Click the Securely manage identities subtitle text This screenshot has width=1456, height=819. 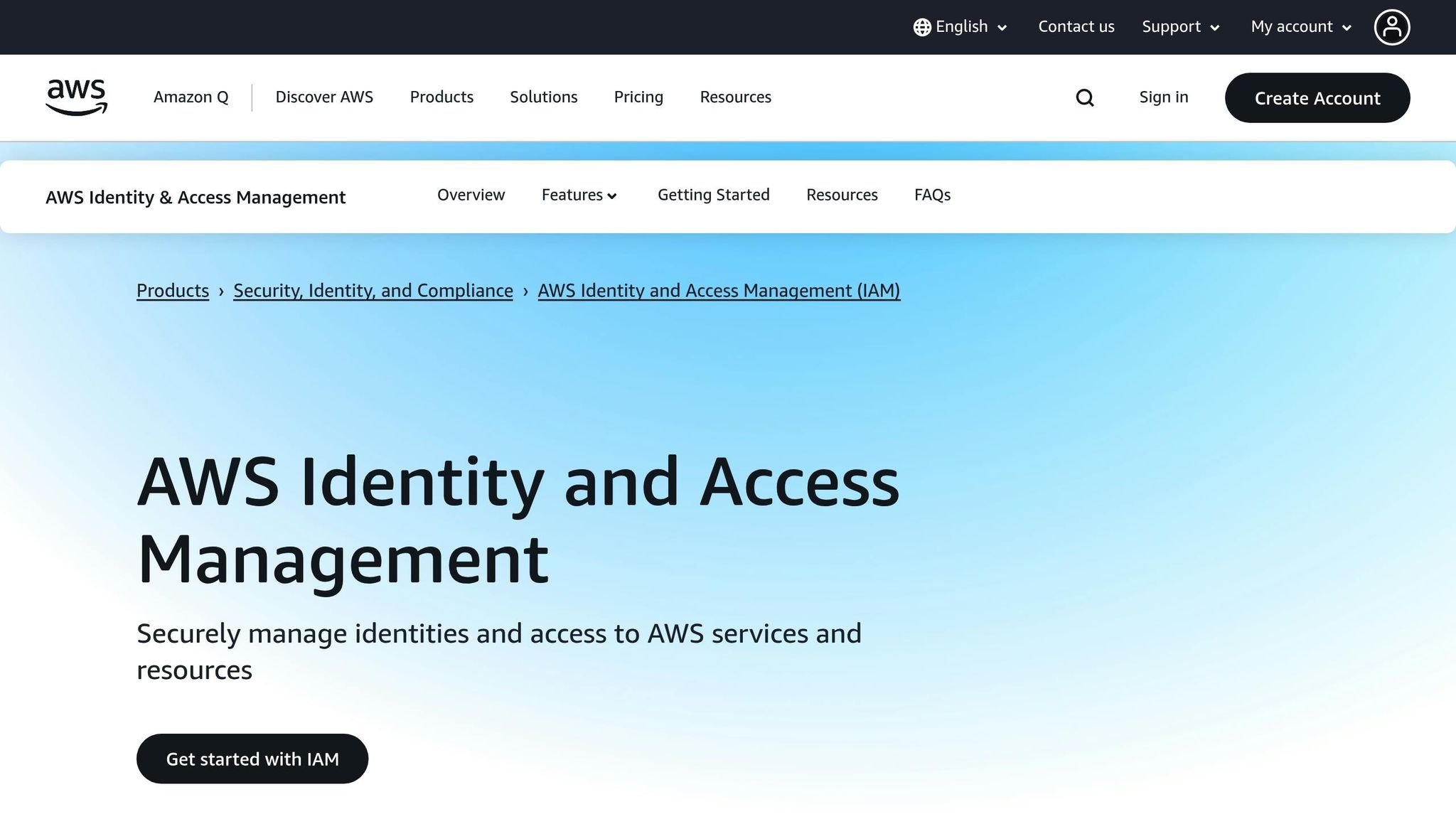pyautogui.click(x=499, y=652)
